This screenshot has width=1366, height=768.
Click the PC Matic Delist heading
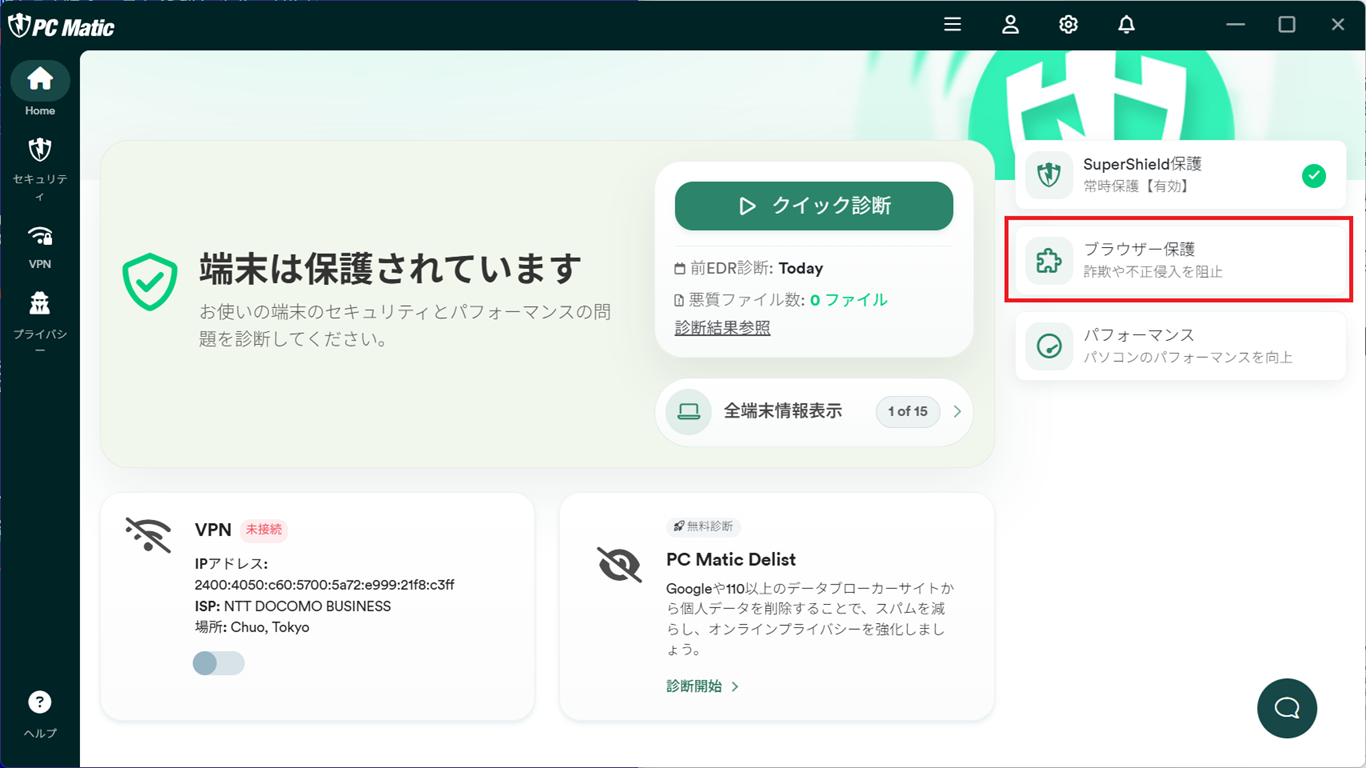pos(731,559)
